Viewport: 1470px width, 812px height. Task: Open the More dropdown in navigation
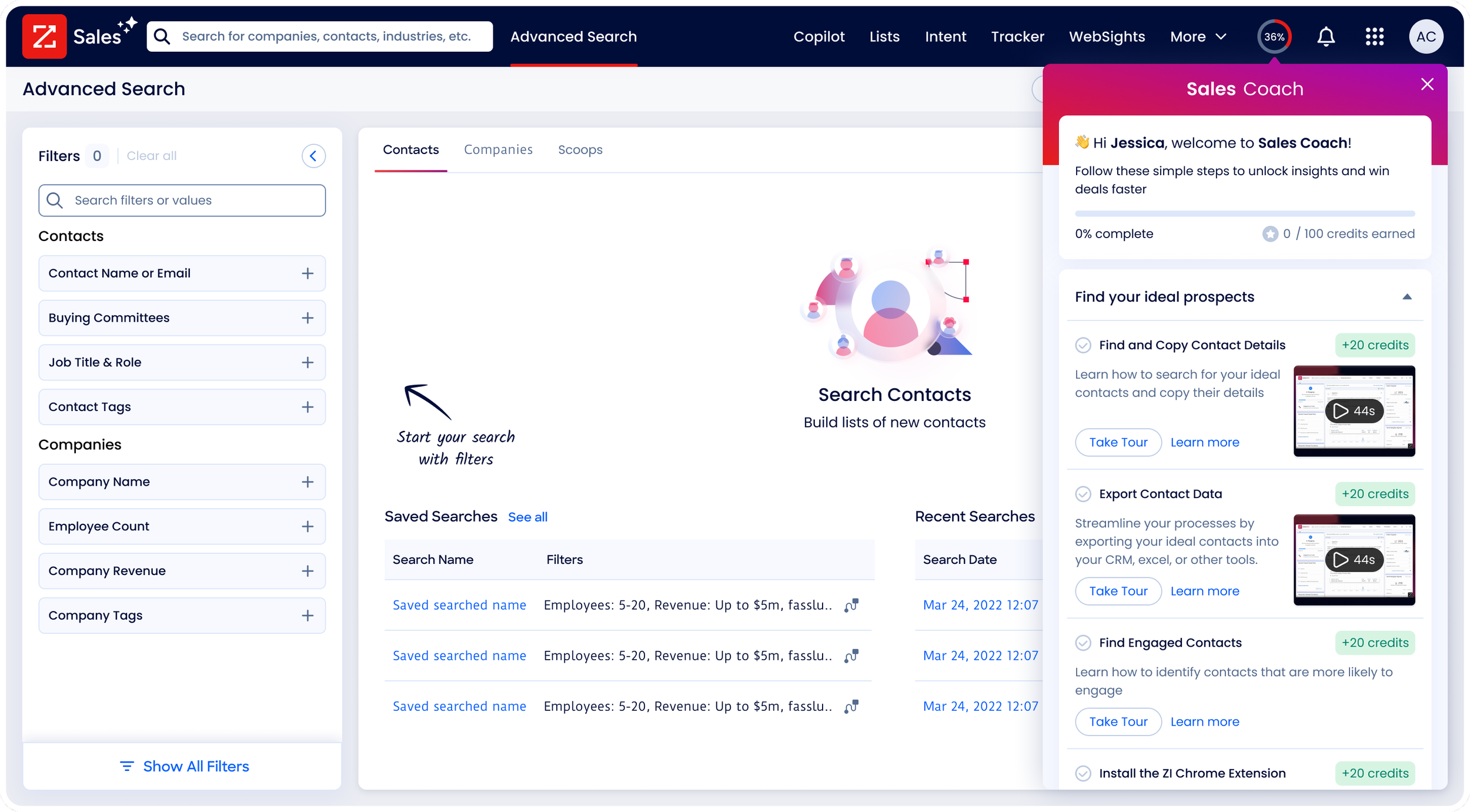1198,36
